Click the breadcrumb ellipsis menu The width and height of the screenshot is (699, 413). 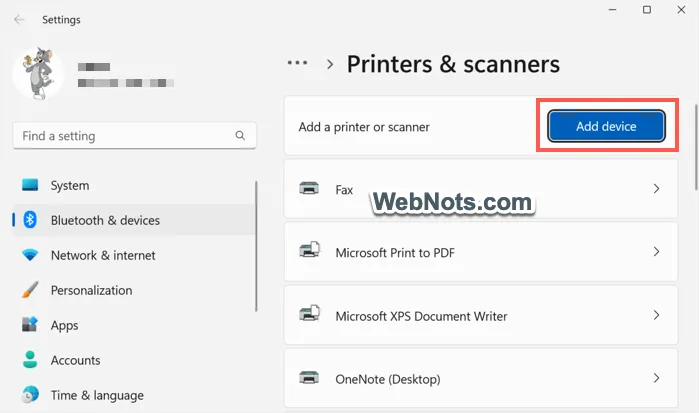[x=297, y=63]
